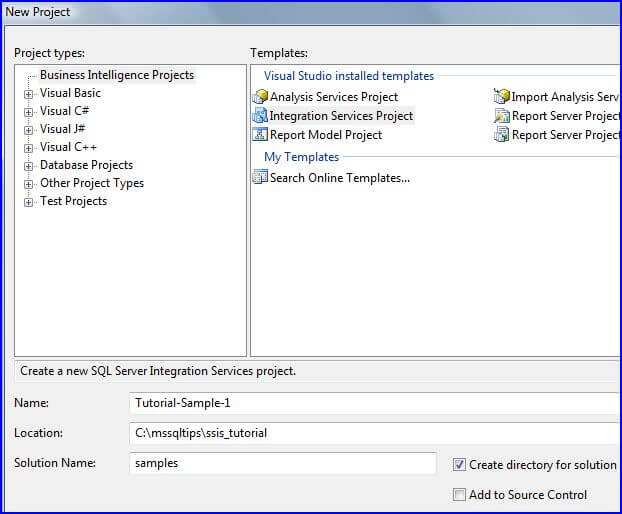Screen dimensions: 622x514
Task: Click the Report Server Project Wizard icon
Action: (x=501, y=115)
